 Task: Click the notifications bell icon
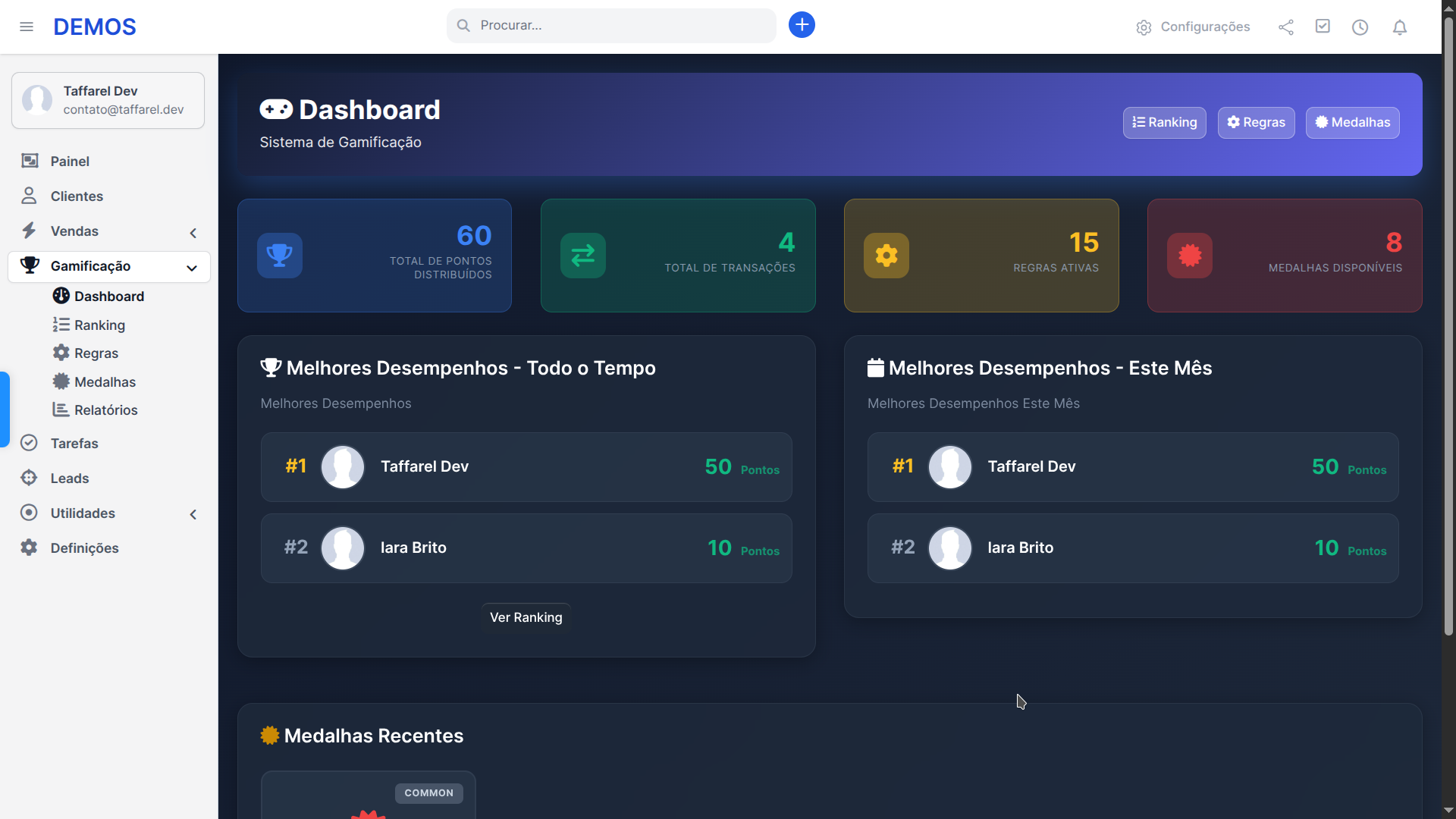(x=1400, y=27)
